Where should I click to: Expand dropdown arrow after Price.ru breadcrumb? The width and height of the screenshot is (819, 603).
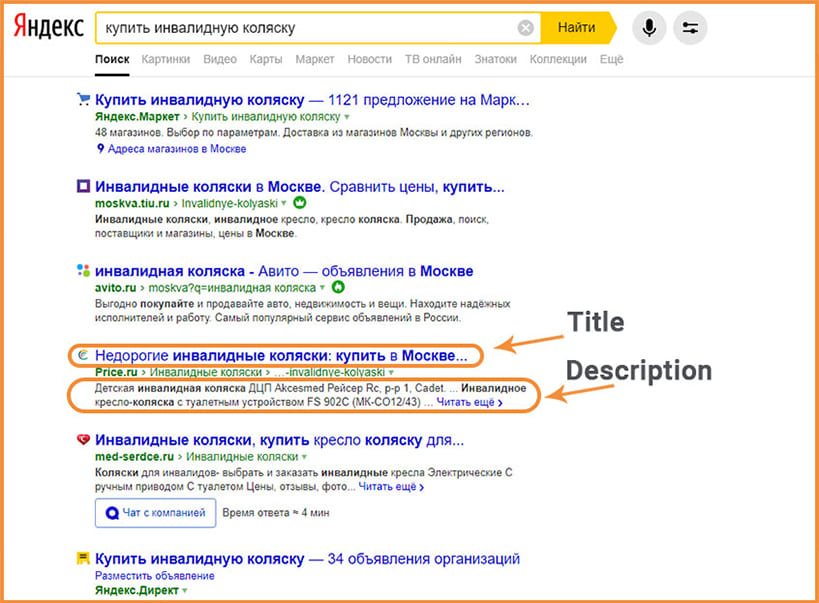click(x=391, y=373)
